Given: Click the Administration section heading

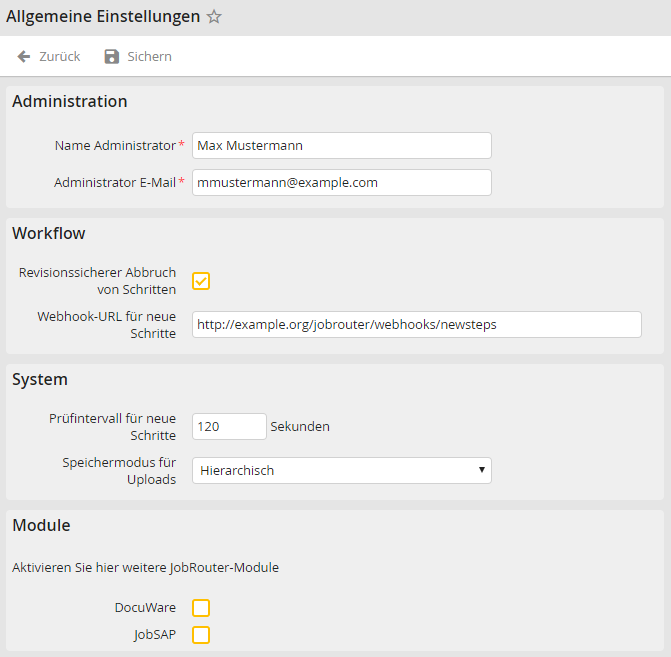Looking at the screenshot, I should (x=70, y=101).
